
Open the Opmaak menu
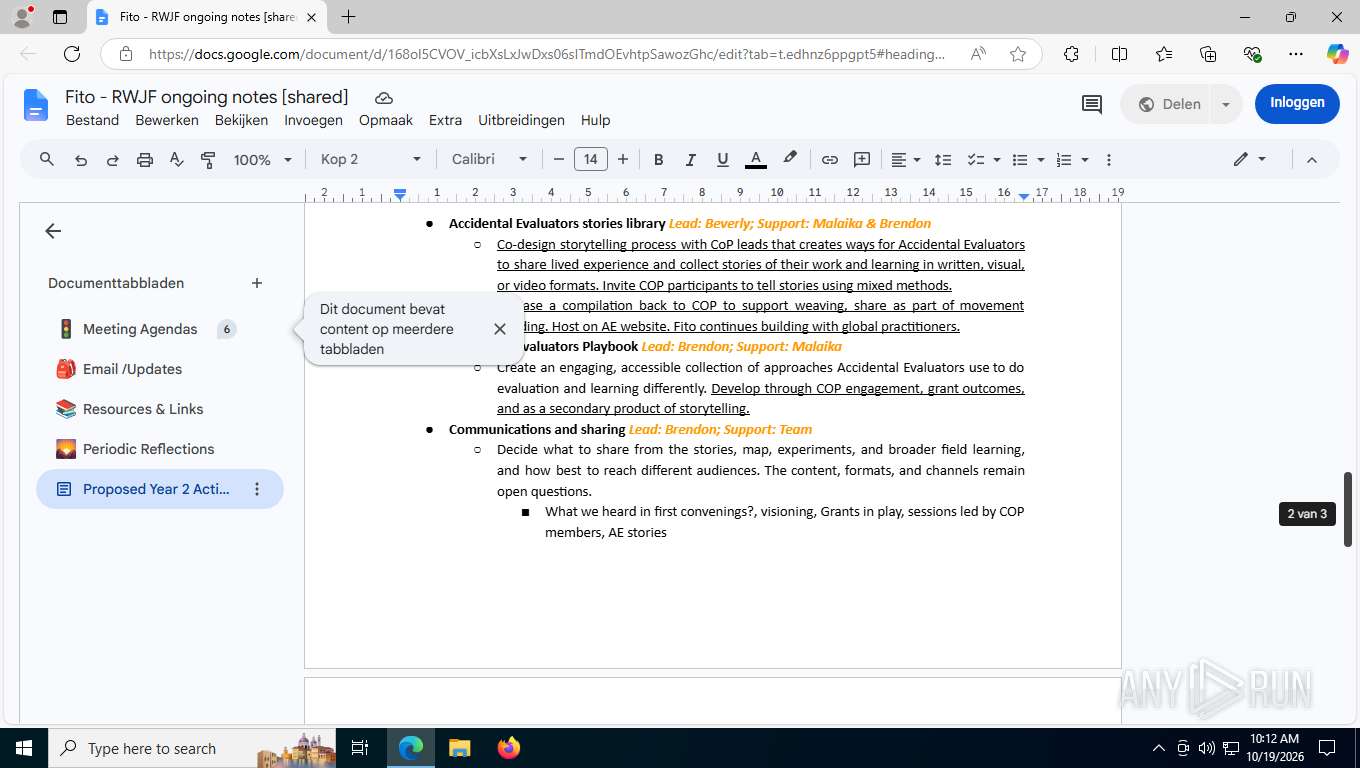386,120
